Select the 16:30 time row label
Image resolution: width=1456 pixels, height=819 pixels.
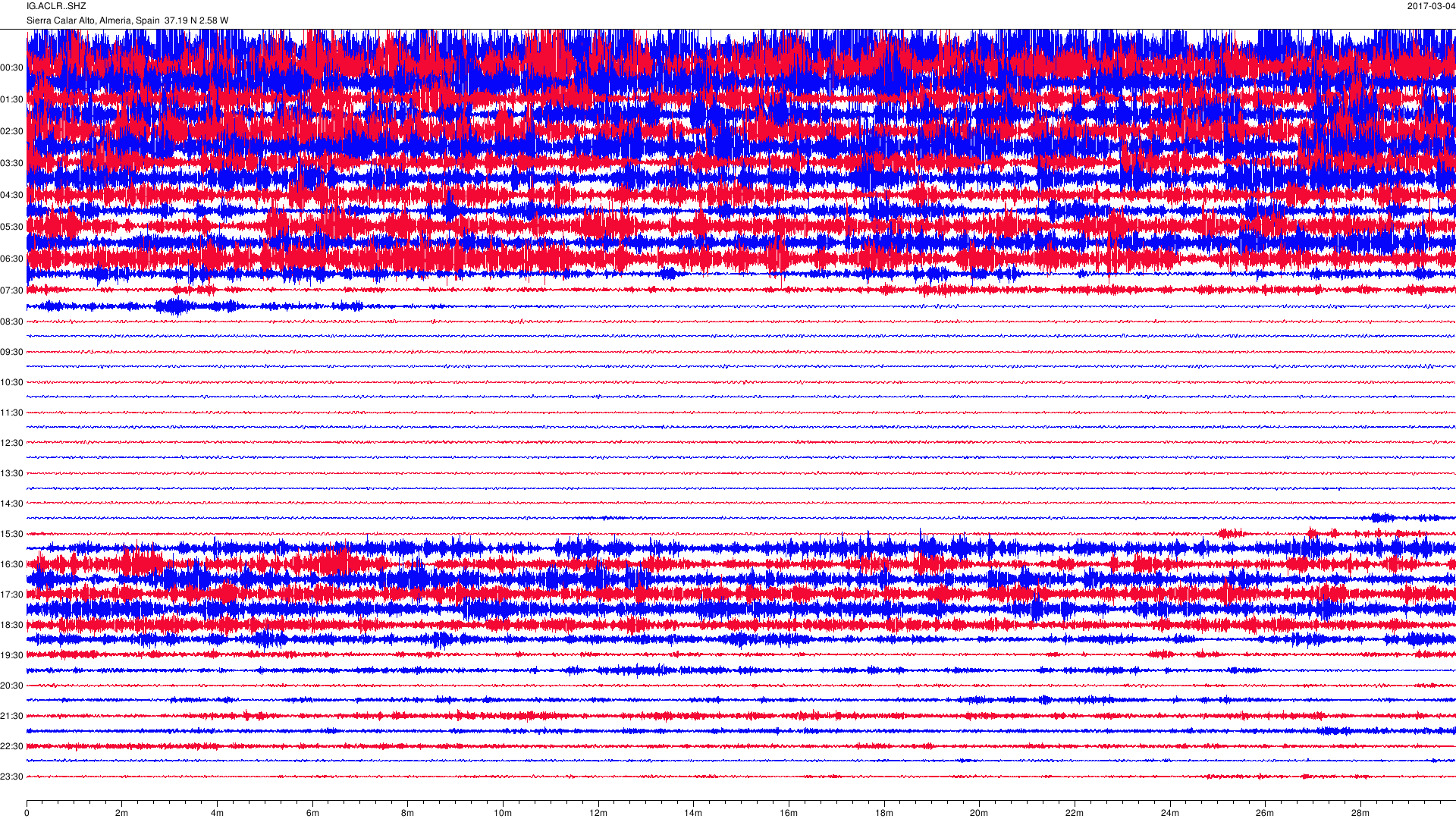[x=12, y=564]
